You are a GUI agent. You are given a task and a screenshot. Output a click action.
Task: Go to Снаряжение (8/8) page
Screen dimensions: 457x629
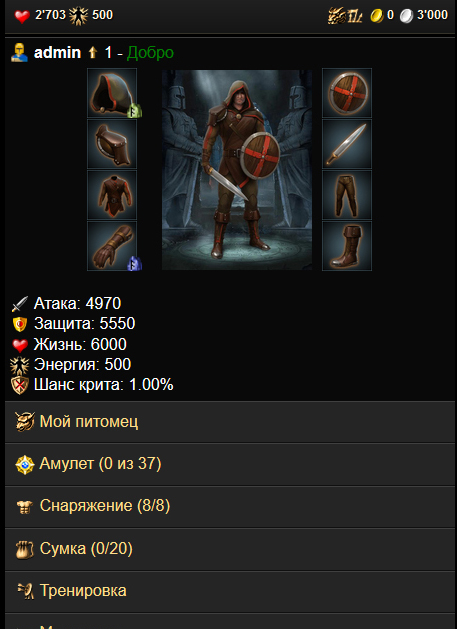(230, 507)
